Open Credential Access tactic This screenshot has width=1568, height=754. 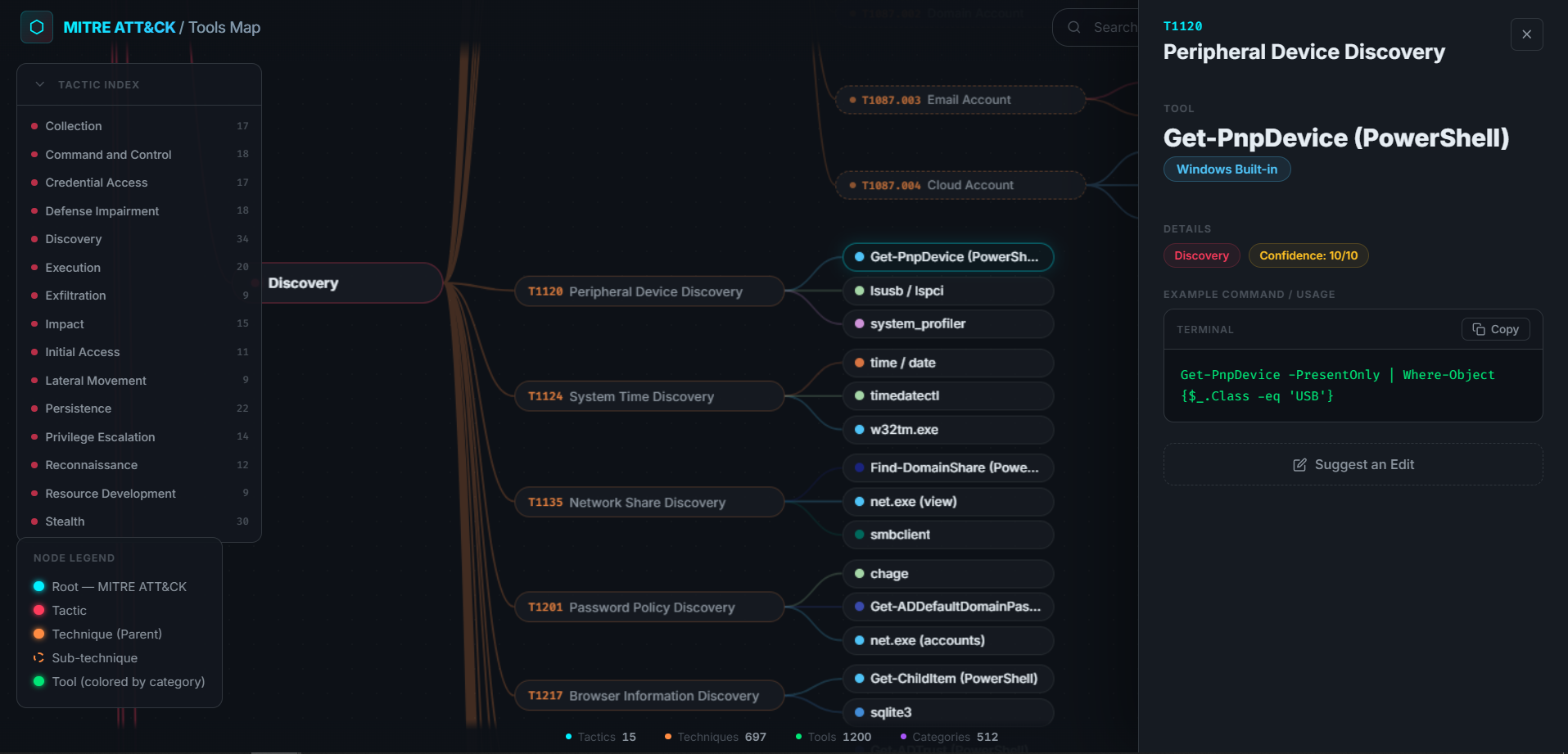click(x=139, y=183)
